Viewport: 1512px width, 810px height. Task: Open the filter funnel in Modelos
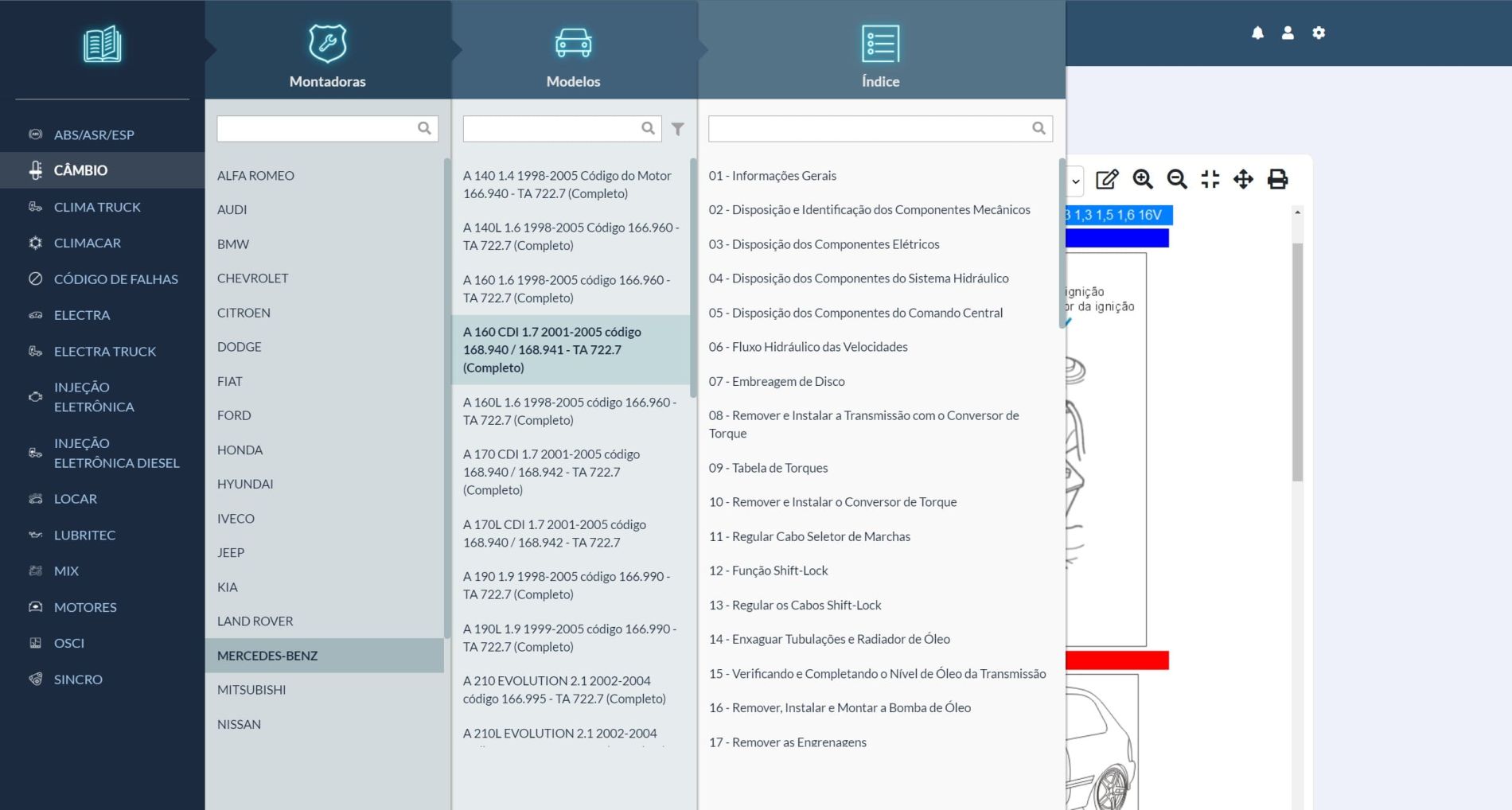[677, 129]
